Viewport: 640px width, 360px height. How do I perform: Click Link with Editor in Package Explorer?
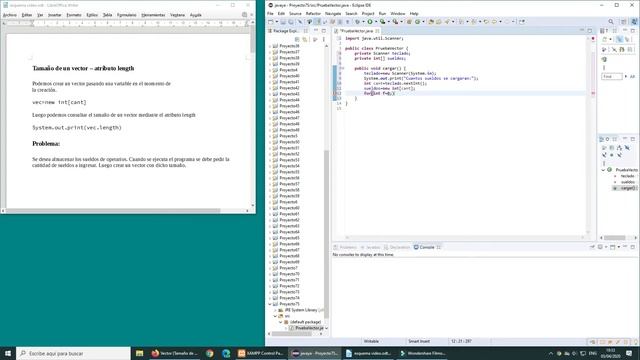[305, 39]
